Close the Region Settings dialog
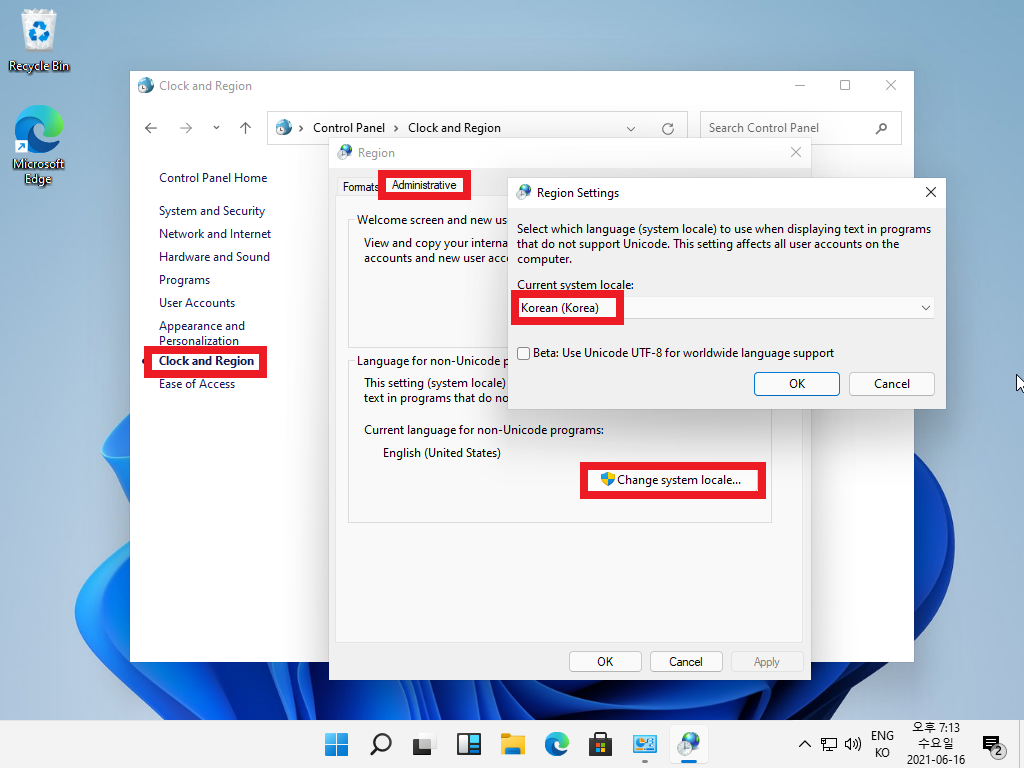Viewport: 1024px width, 768px height. point(931,192)
